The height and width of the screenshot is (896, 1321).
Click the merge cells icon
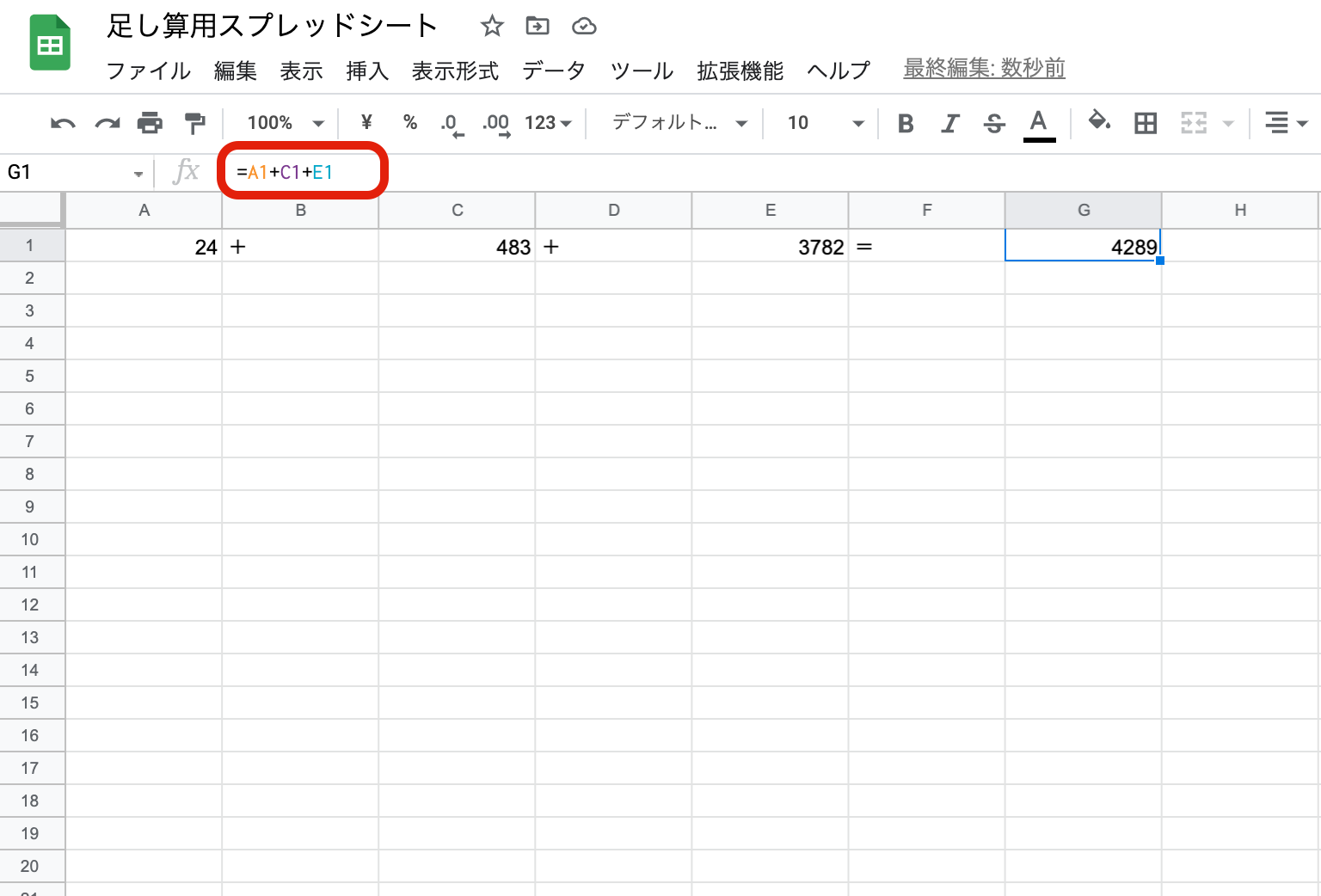coord(1194,123)
